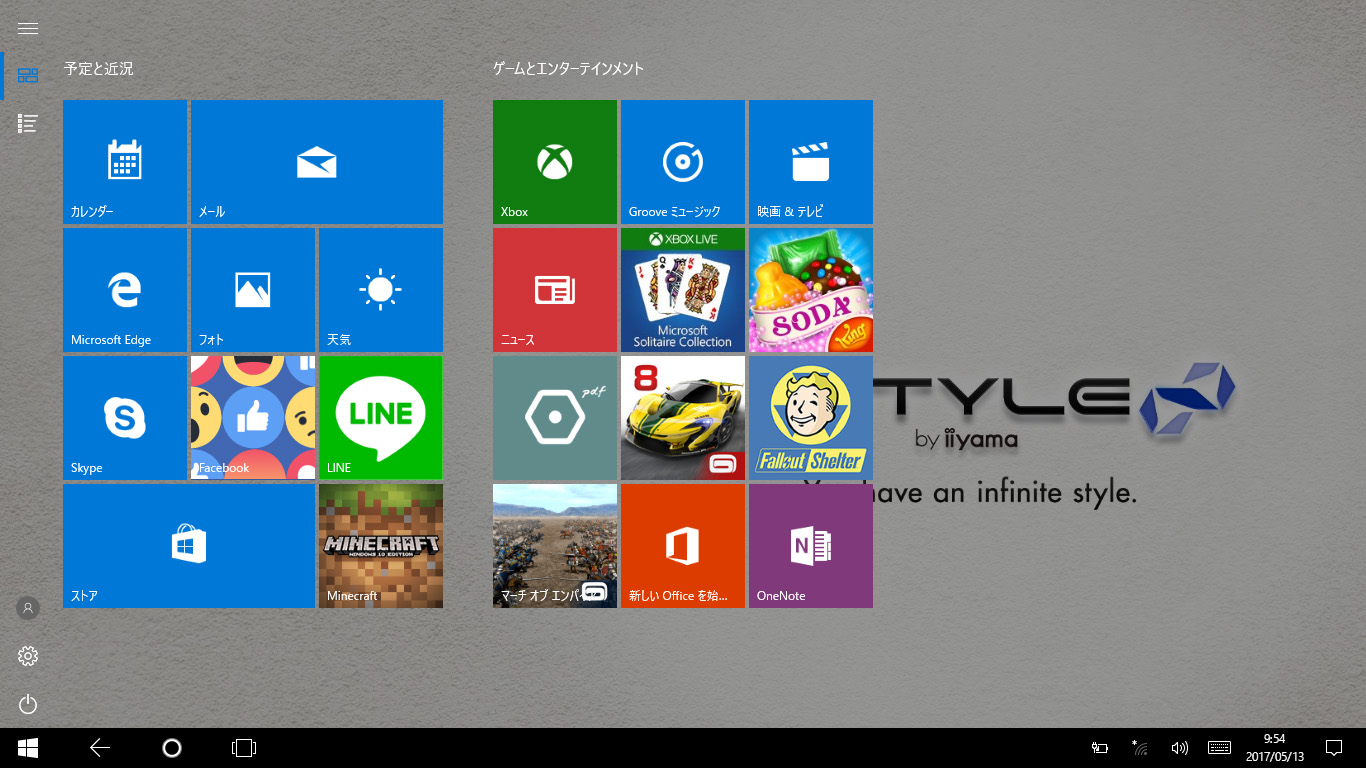Select the 予定と近況 group heading
This screenshot has width=1366, height=768.
[98, 69]
